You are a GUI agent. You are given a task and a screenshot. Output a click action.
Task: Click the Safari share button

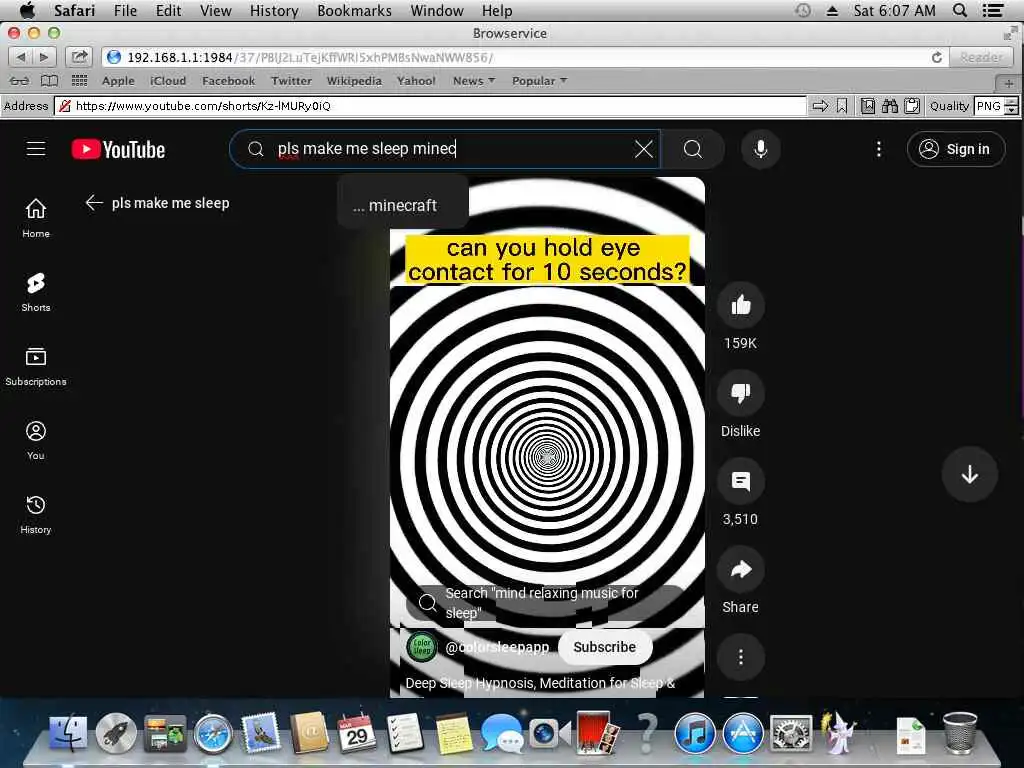point(79,57)
